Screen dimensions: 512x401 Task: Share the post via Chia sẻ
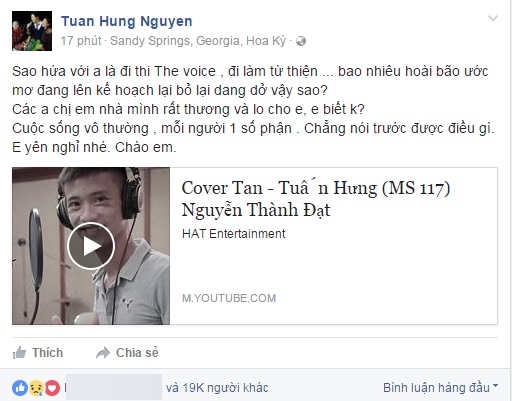tap(127, 353)
